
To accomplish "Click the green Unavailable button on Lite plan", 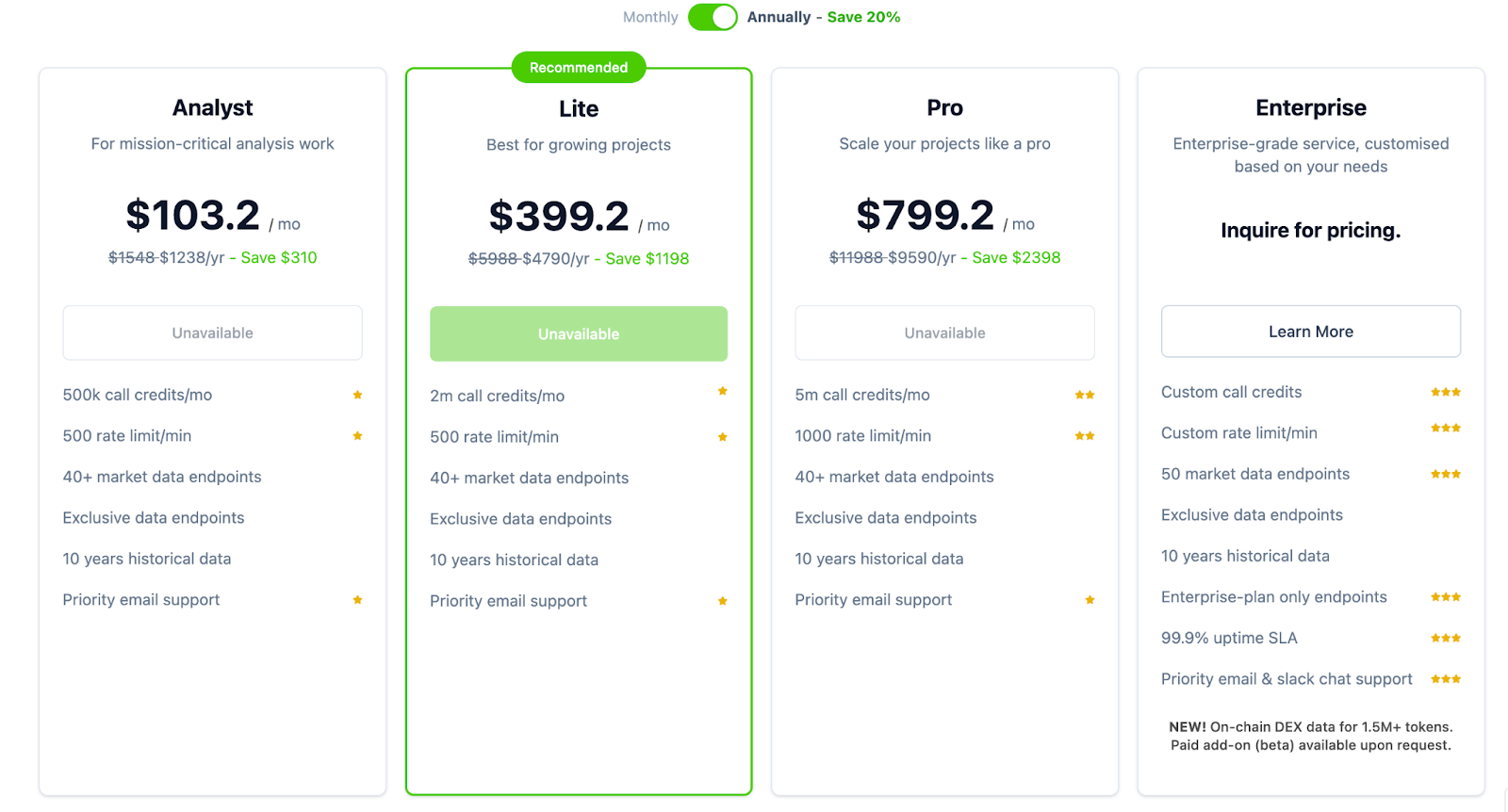I will pos(579,333).
